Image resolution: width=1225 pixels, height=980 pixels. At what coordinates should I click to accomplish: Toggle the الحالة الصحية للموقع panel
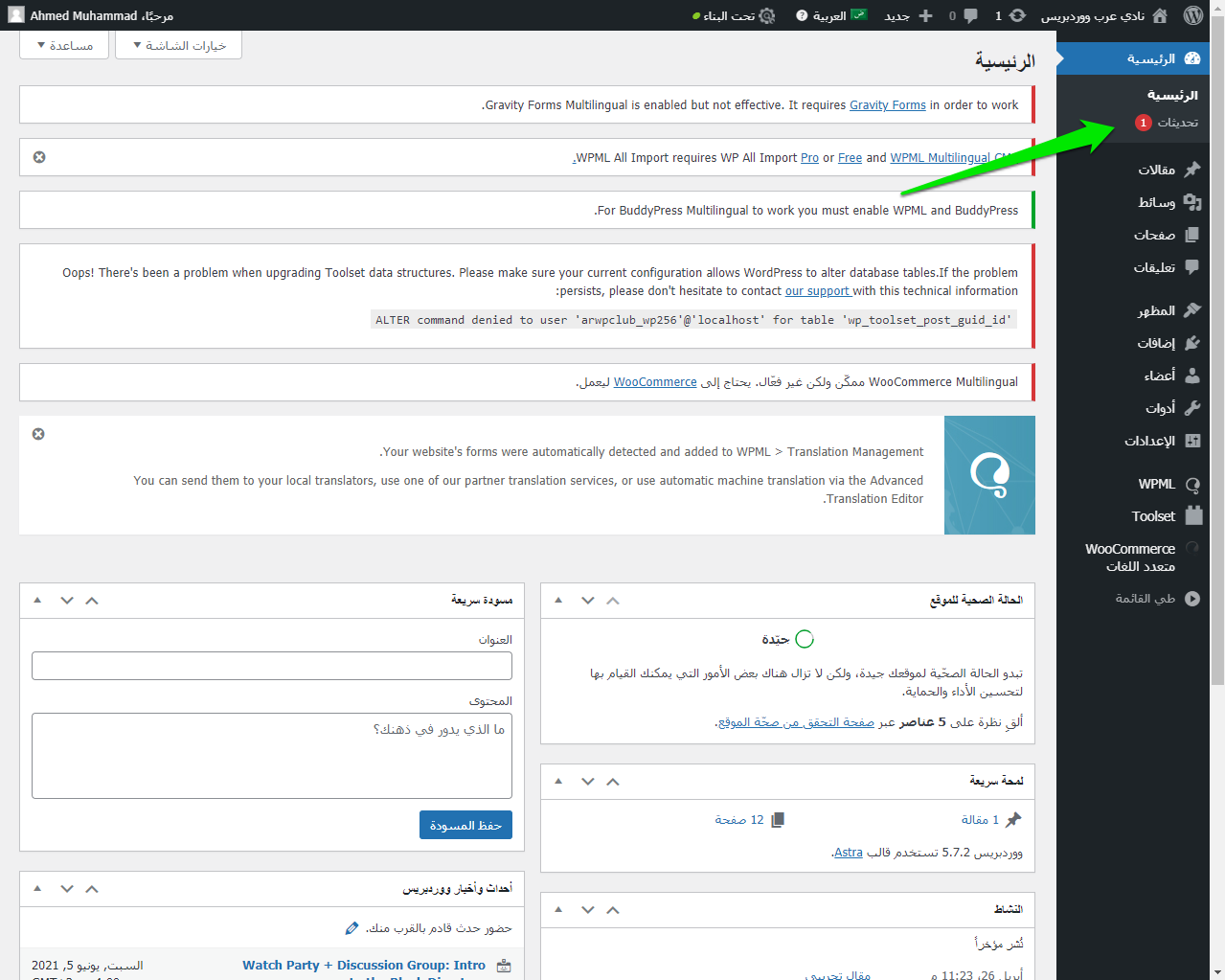click(x=558, y=601)
